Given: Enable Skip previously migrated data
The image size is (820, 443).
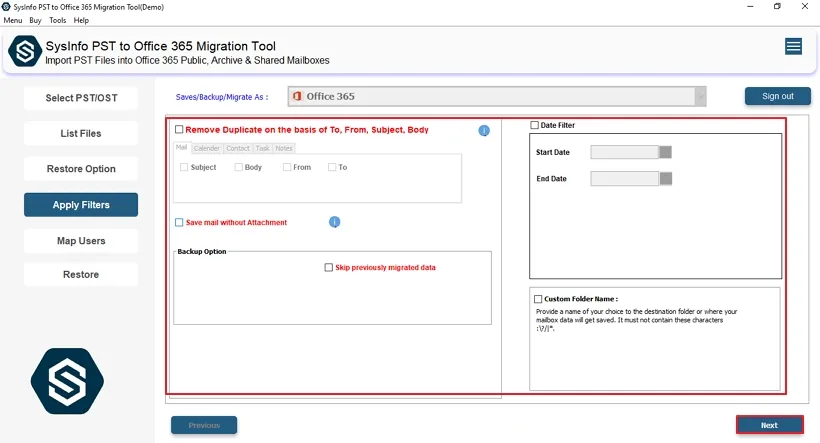Looking at the screenshot, I should pos(328,267).
